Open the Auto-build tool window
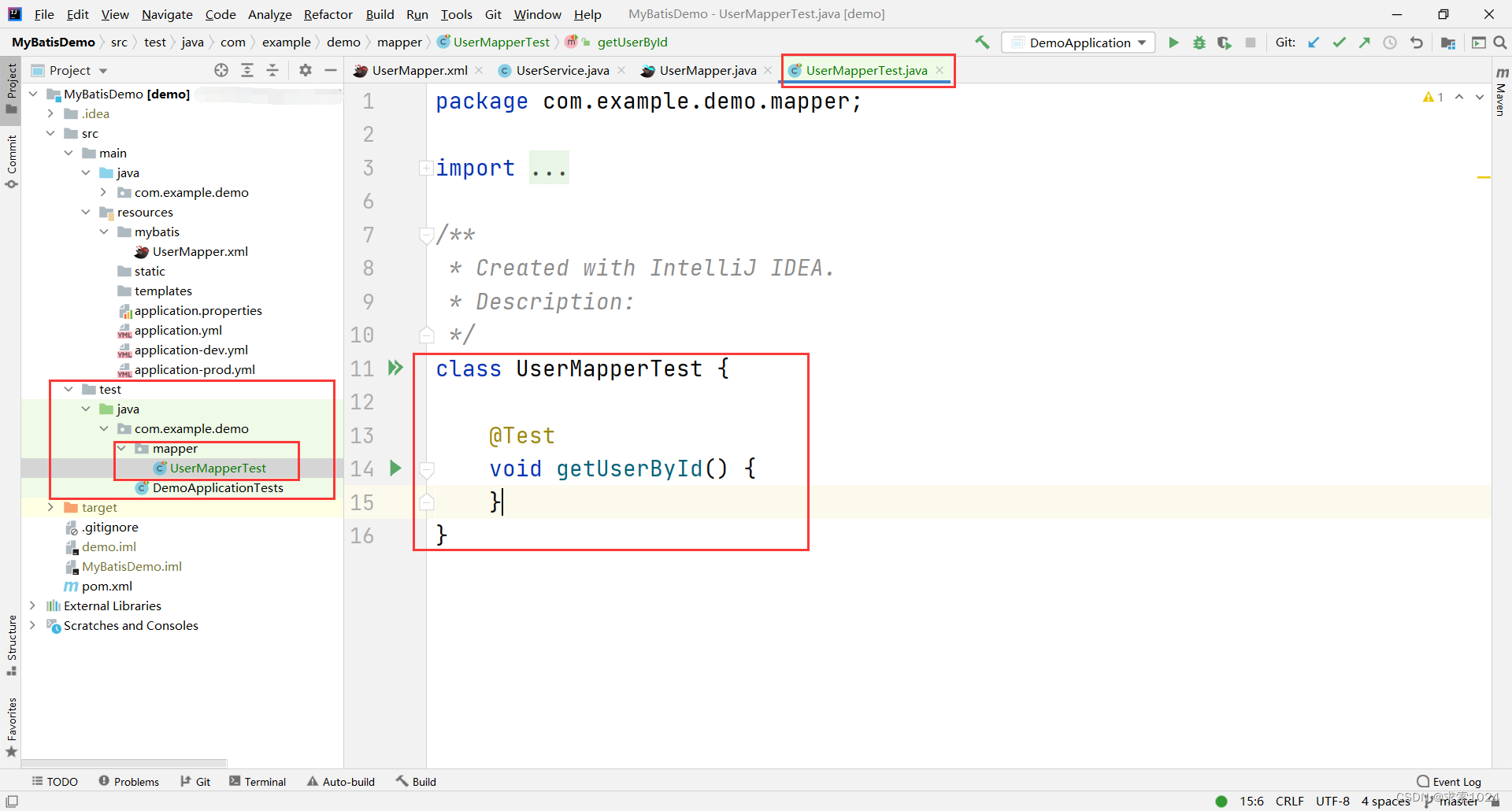This screenshot has height=811, width=1512. [341, 782]
